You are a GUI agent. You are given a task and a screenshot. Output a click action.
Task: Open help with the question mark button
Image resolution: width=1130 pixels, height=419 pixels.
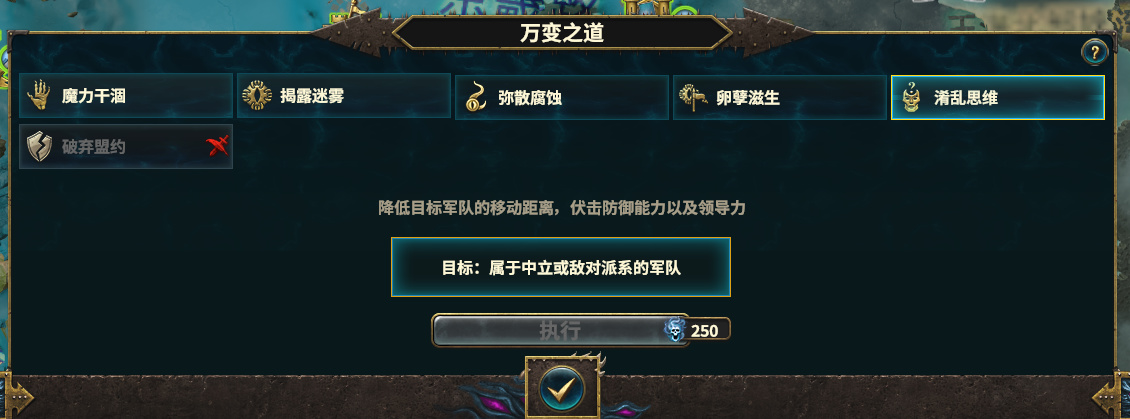(1094, 52)
